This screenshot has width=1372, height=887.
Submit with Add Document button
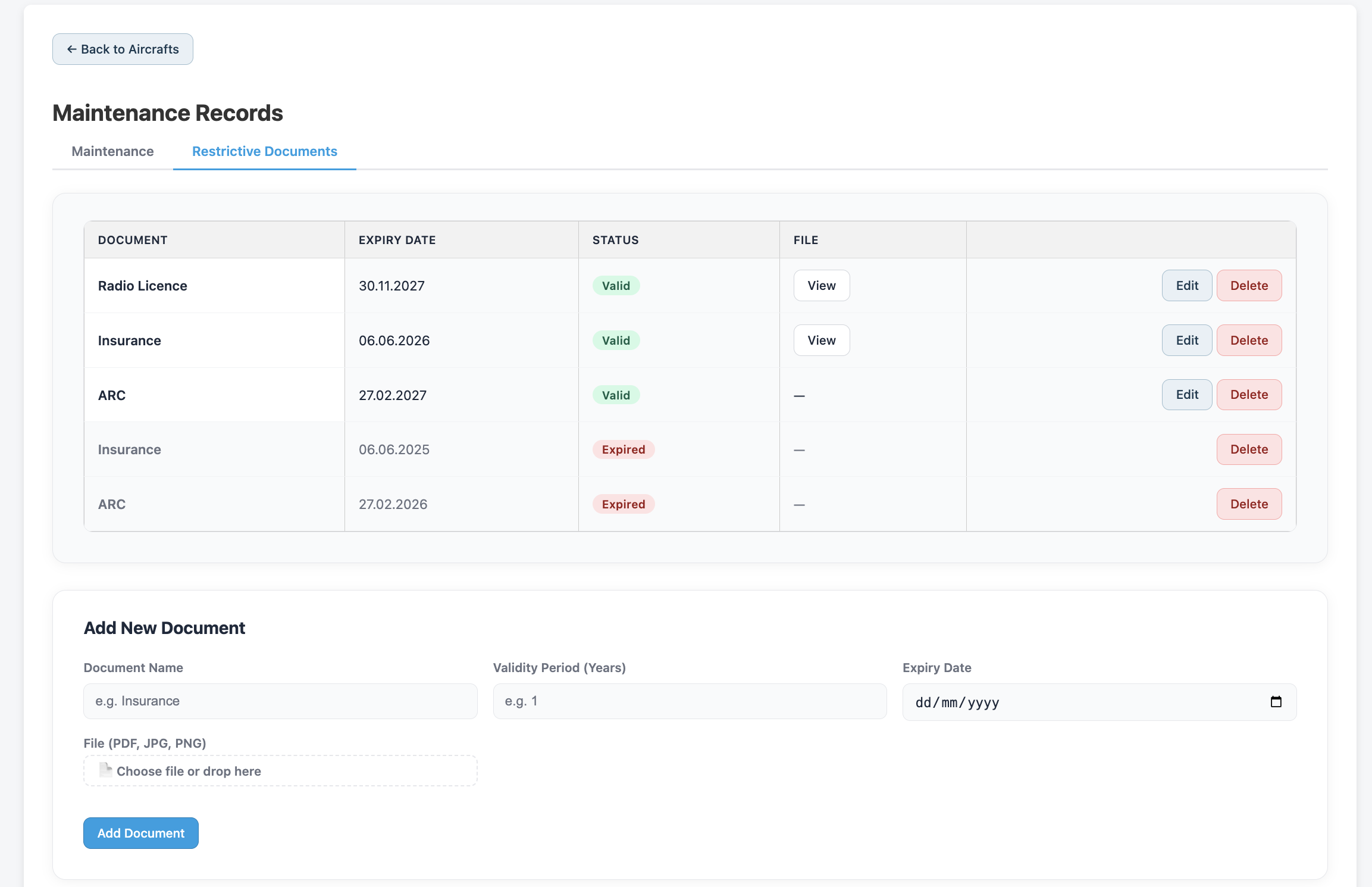[x=141, y=833]
